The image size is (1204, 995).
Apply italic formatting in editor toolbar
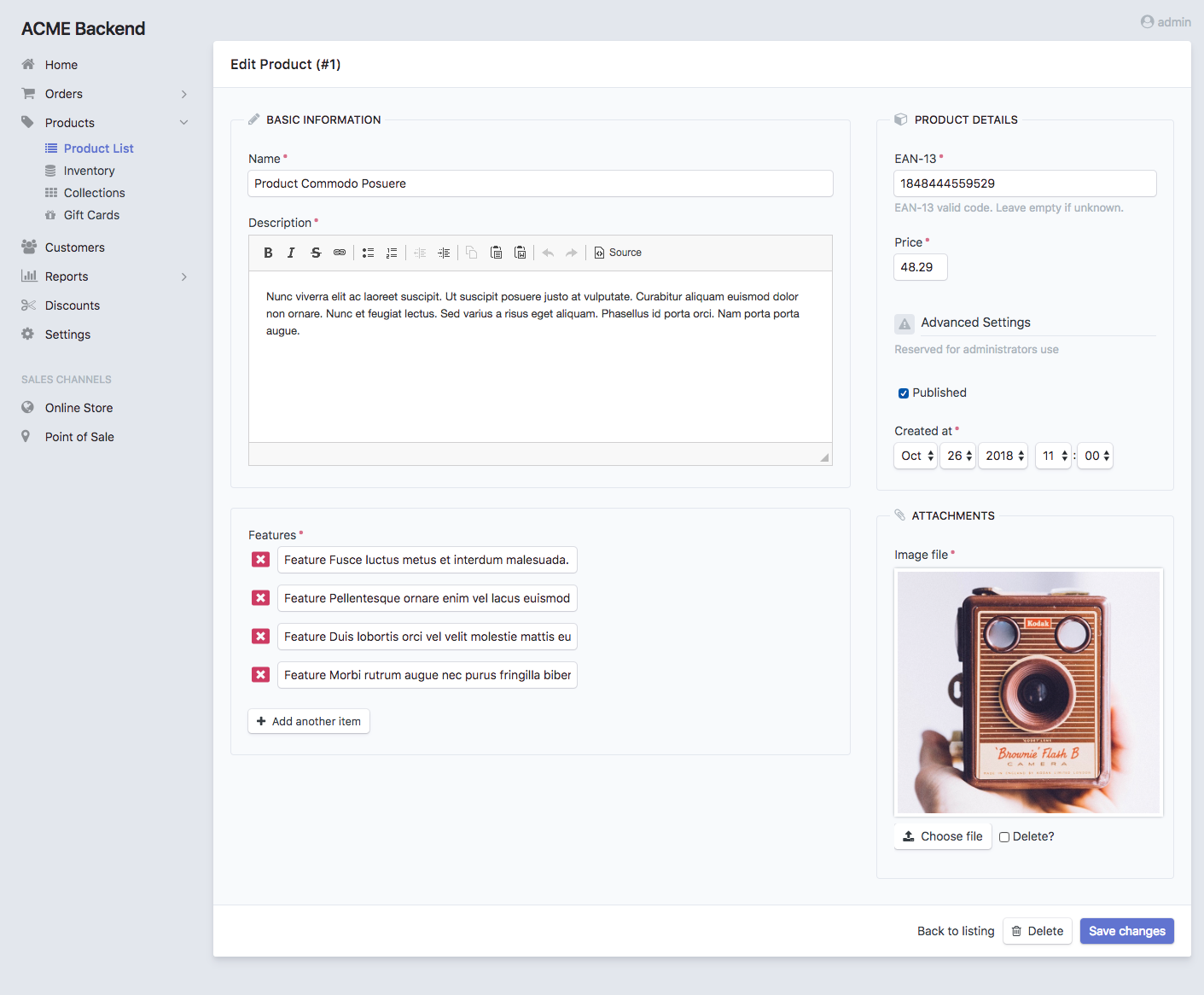(x=291, y=253)
